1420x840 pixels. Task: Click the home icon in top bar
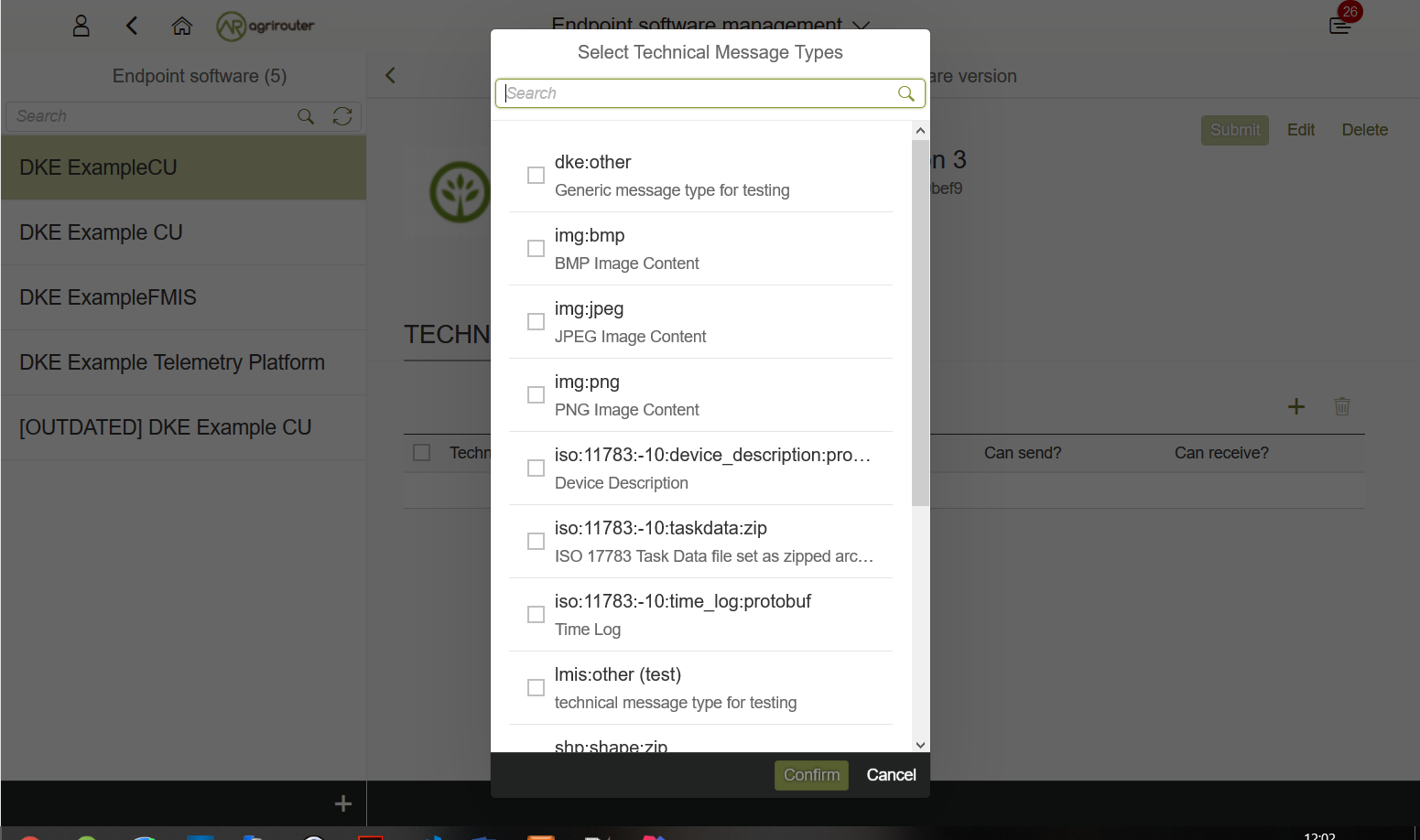181,26
